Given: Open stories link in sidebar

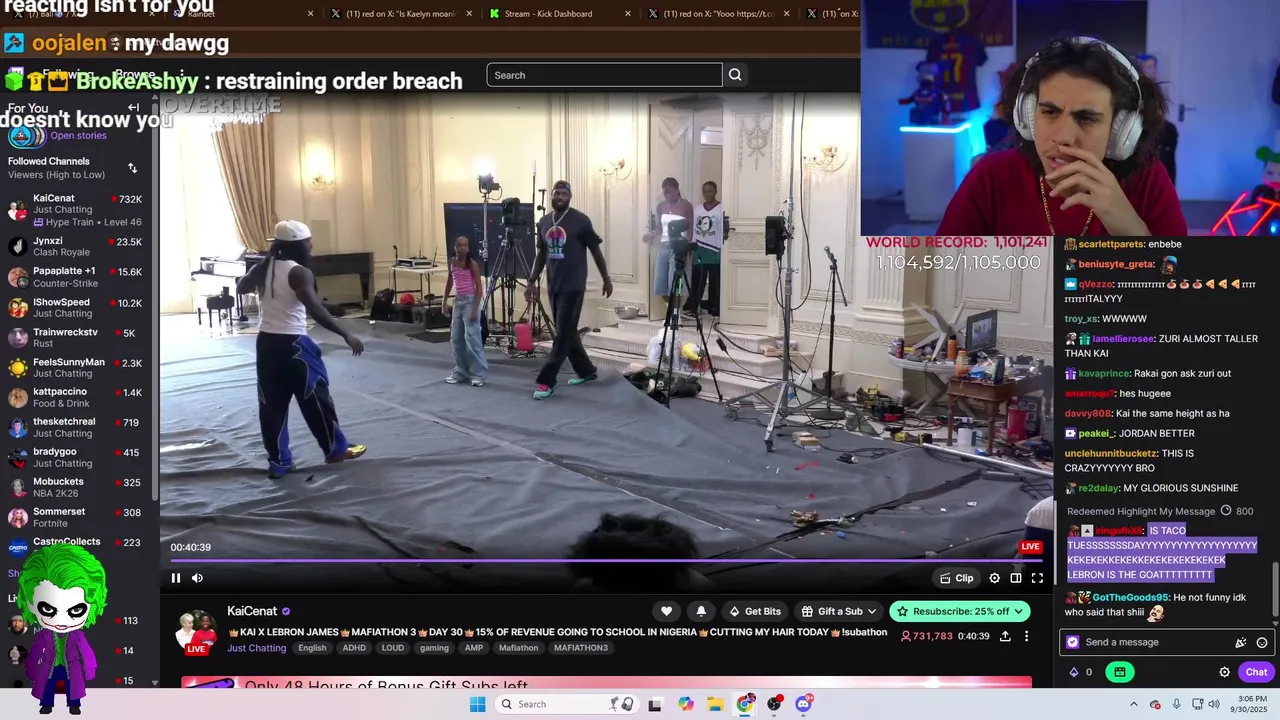Looking at the screenshot, I should (x=78, y=136).
